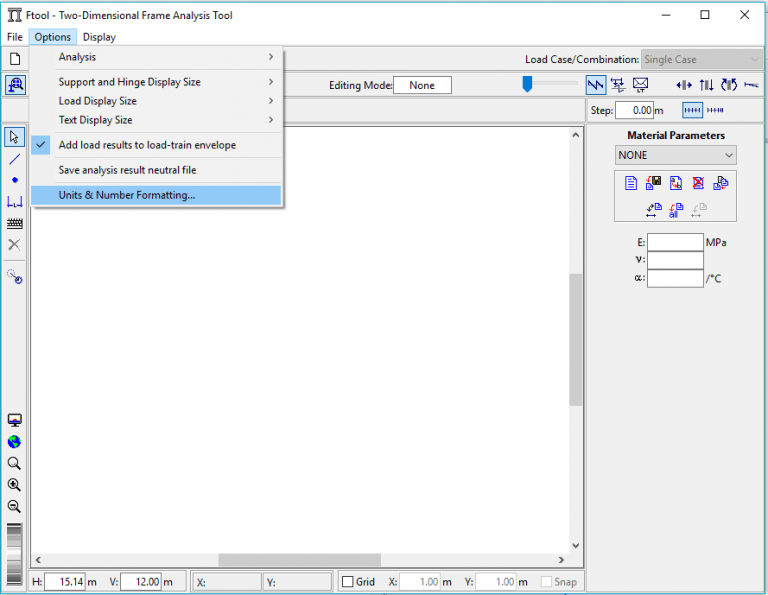This screenshot has width=768, height=595.
Task: Click the Options menu
Action: tap(52, 37)
